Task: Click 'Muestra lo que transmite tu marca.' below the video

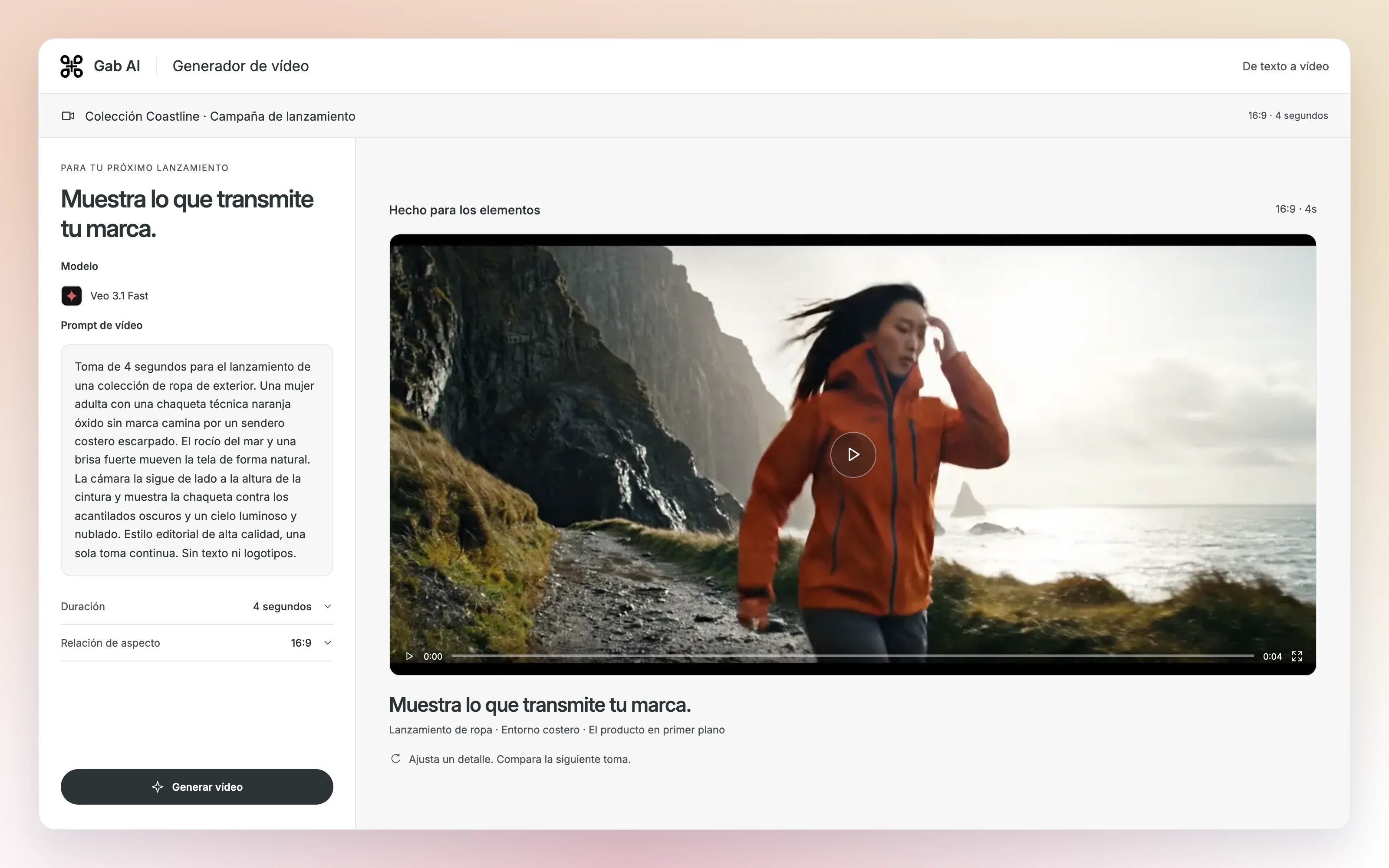Action: coord(540,705)
